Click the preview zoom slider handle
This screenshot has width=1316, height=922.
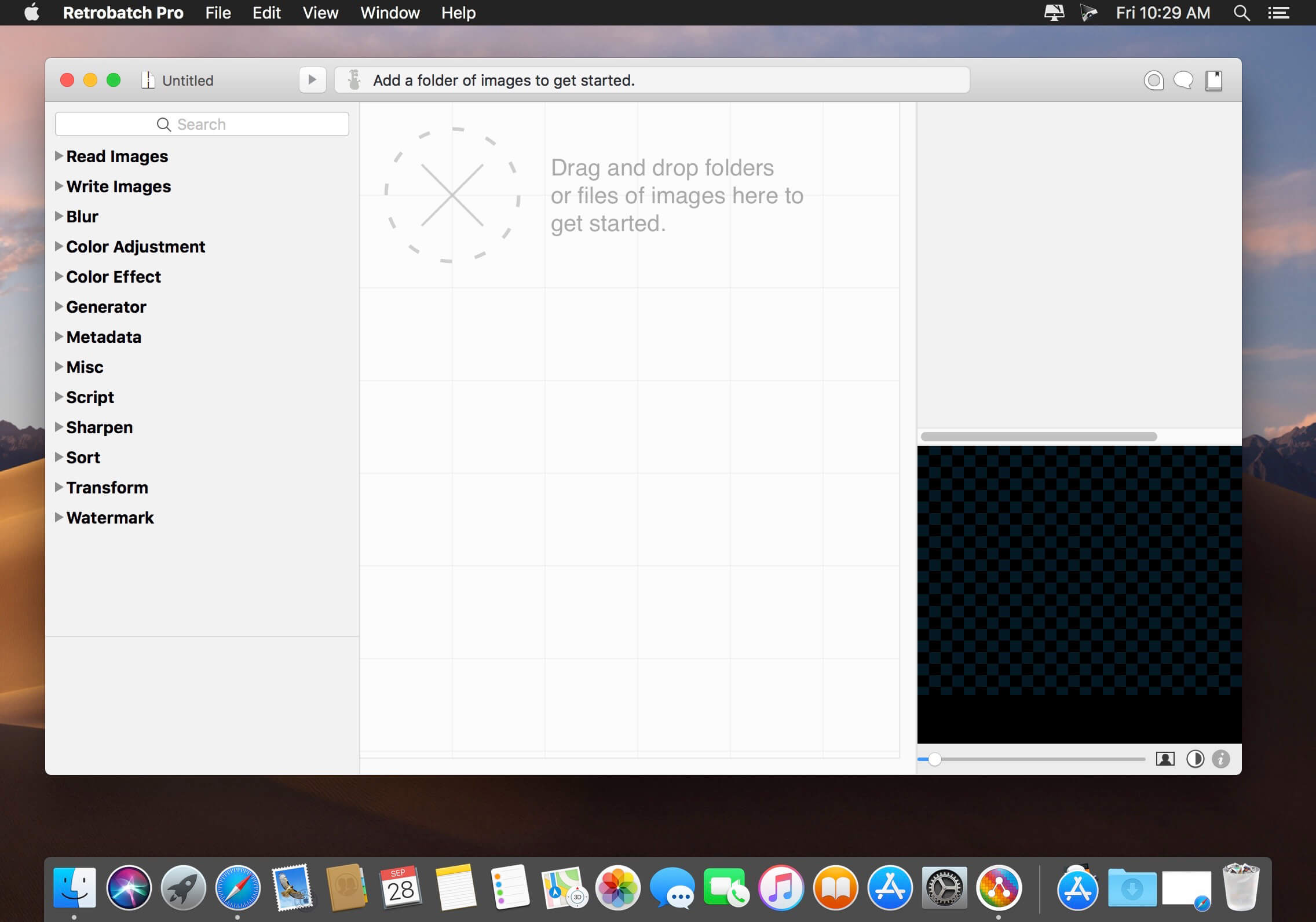click(934, 759)
